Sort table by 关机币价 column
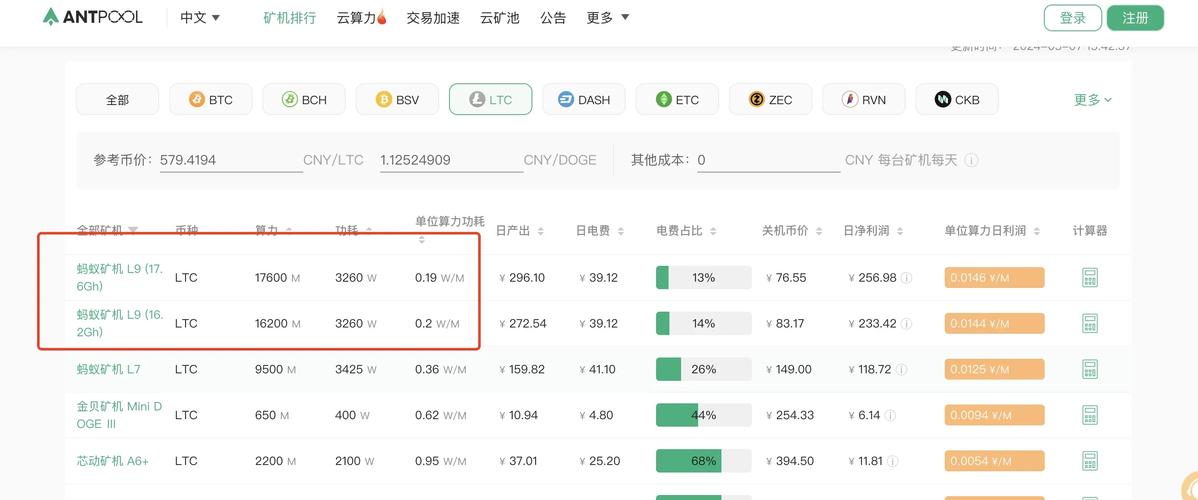The image size is (1198, 500). click(x=818, y=231)
